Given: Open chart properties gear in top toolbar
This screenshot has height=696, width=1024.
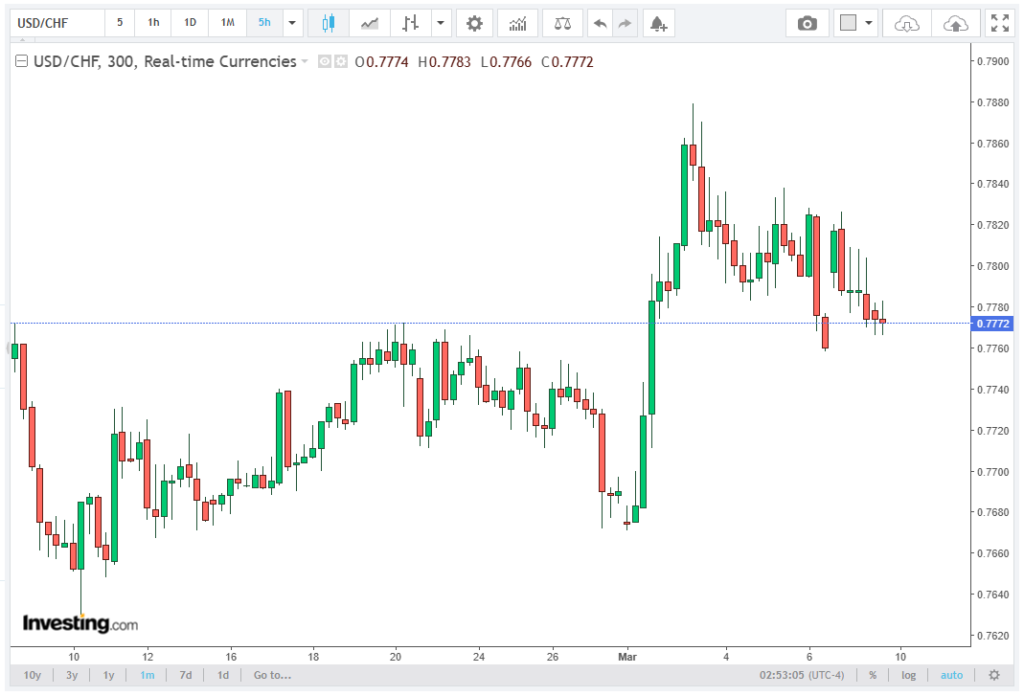Looking at the screenshot, I should click(x=474, y=23).
